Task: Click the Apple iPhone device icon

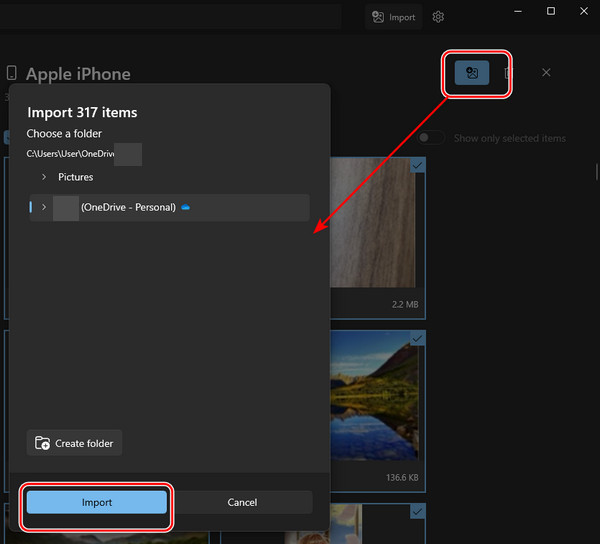Action: click(x=12, y=74)
